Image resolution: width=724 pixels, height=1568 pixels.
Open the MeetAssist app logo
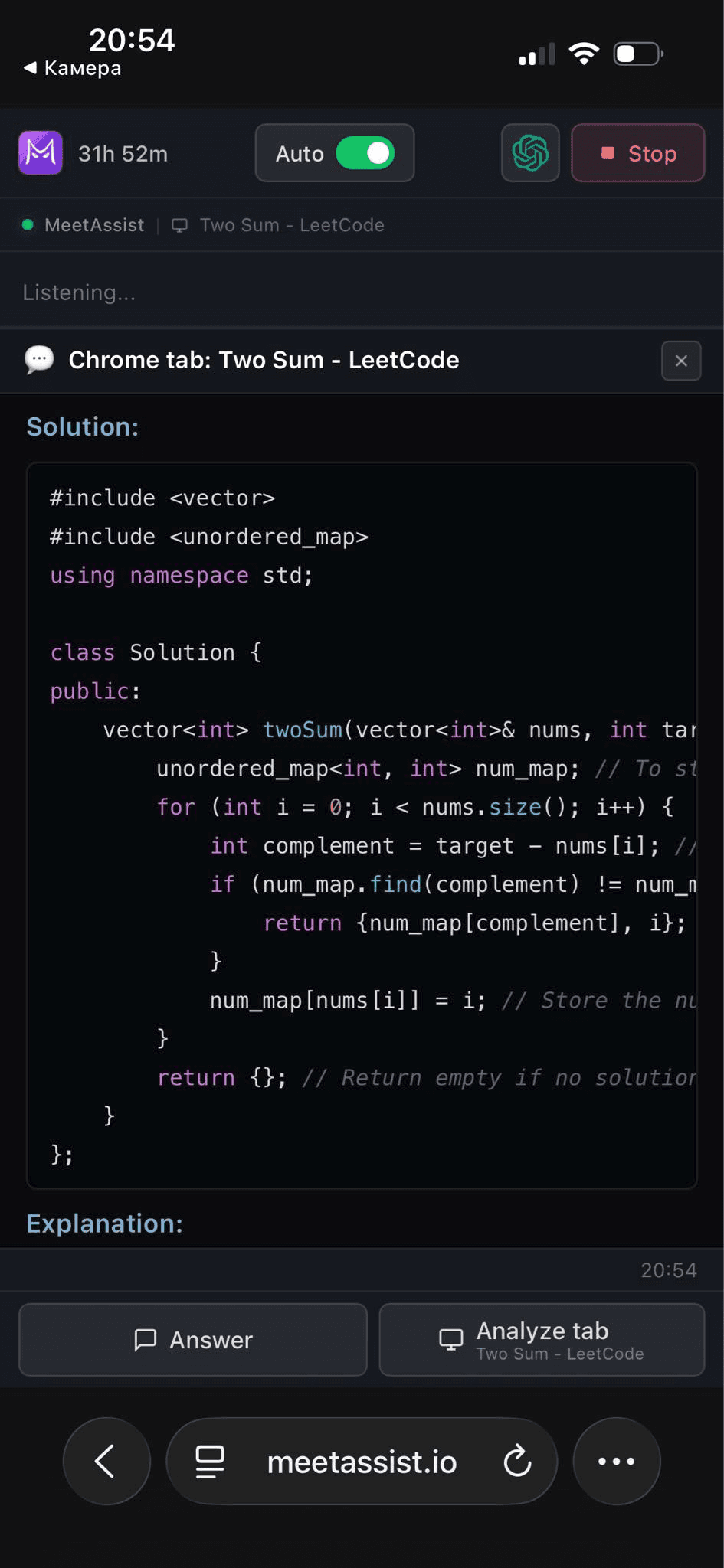[x=39, y=152]
